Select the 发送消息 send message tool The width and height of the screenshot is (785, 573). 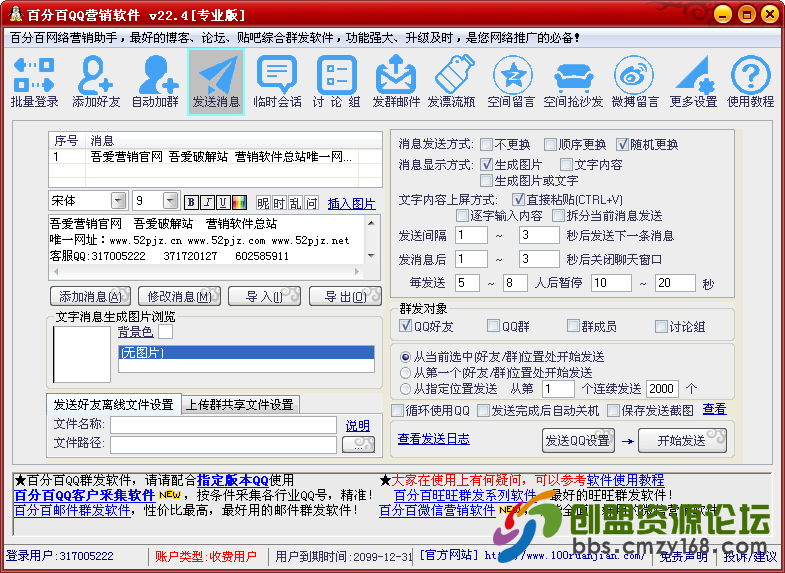click(x=216, y=82)
